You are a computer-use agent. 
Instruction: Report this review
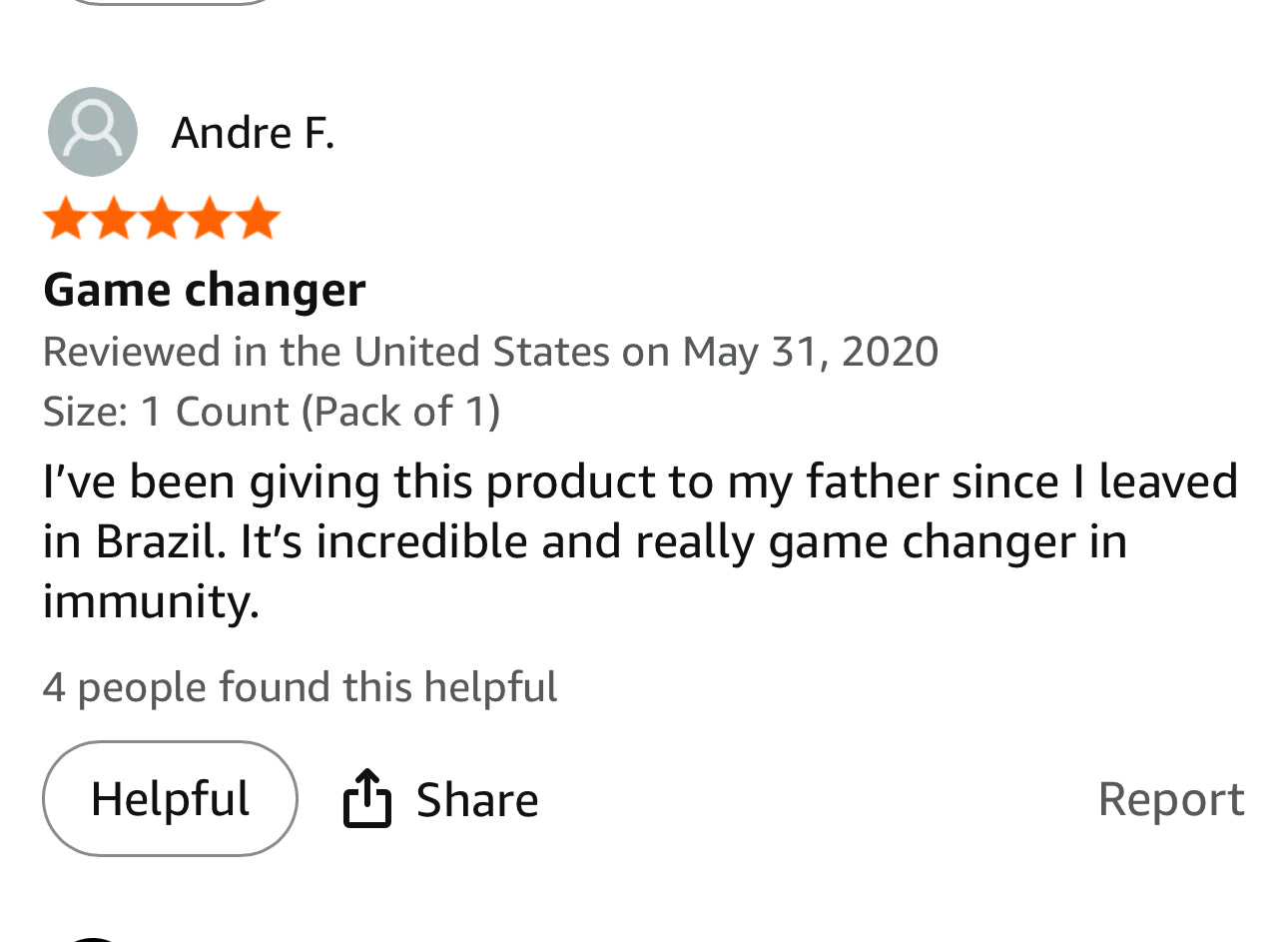pyautogui.click(x=1170, y=799)
